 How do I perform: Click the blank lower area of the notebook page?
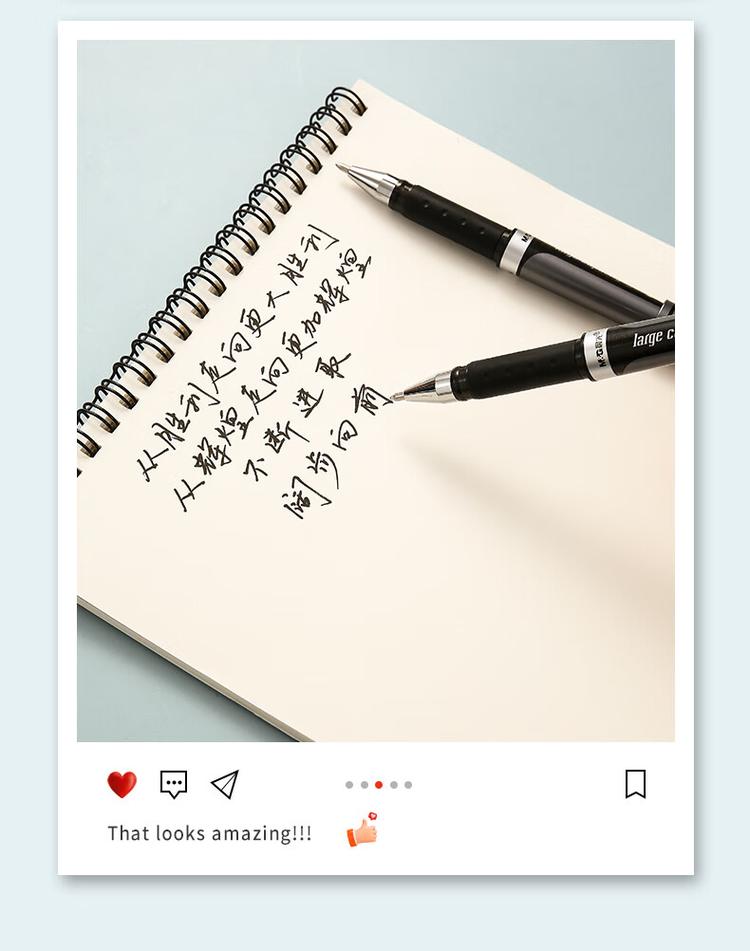(x=424, y=607)
